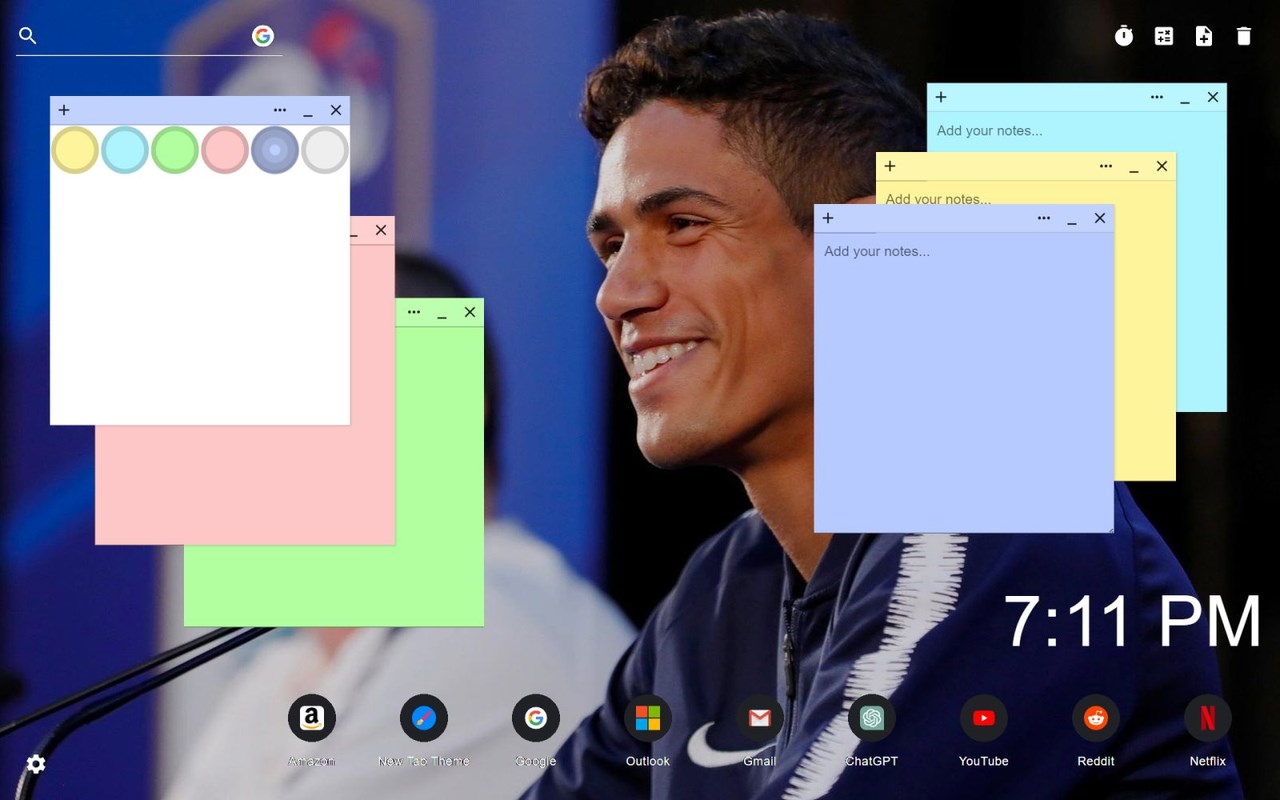The height and width of the screenshot is (800, 1280).
Task: Click plus on white color-picker note
Action: (64, 110)
